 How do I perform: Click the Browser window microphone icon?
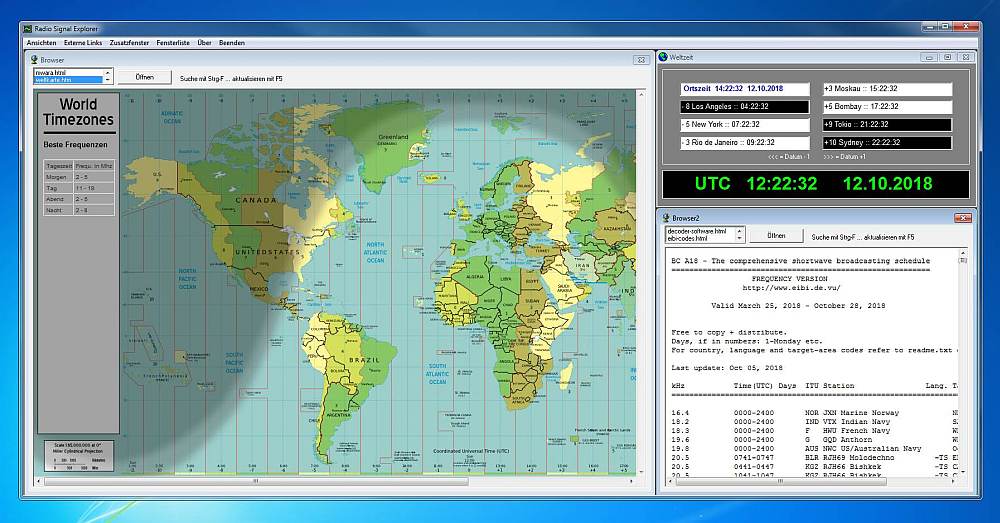click(34, 60)
